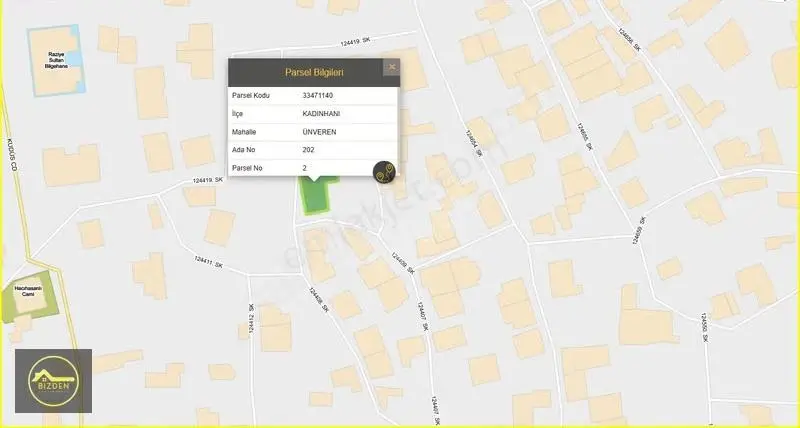Click the 124650. SK street label

coord(705,328)
